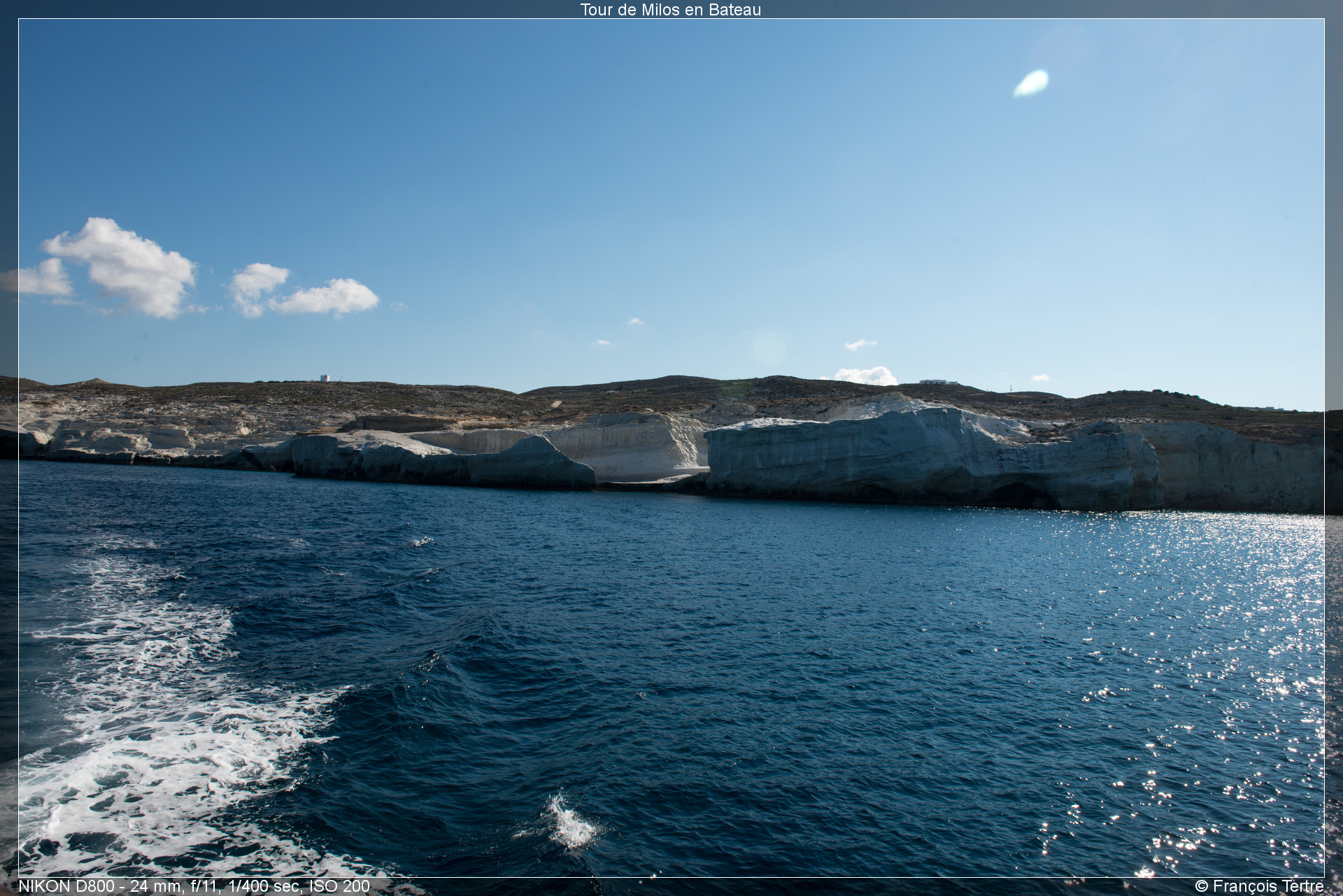
Task: Click the title 'Tour de Milos en Bateau'
Action: point(670,9)
